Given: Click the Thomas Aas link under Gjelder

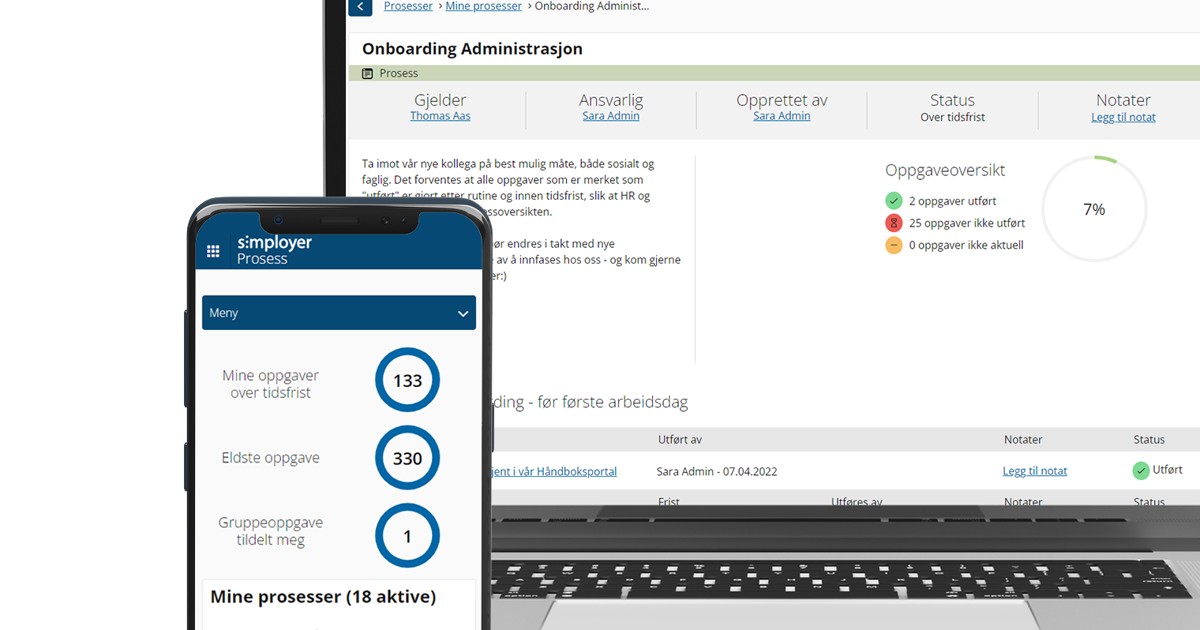Looking at the screenshot, I should coord(440,115).
